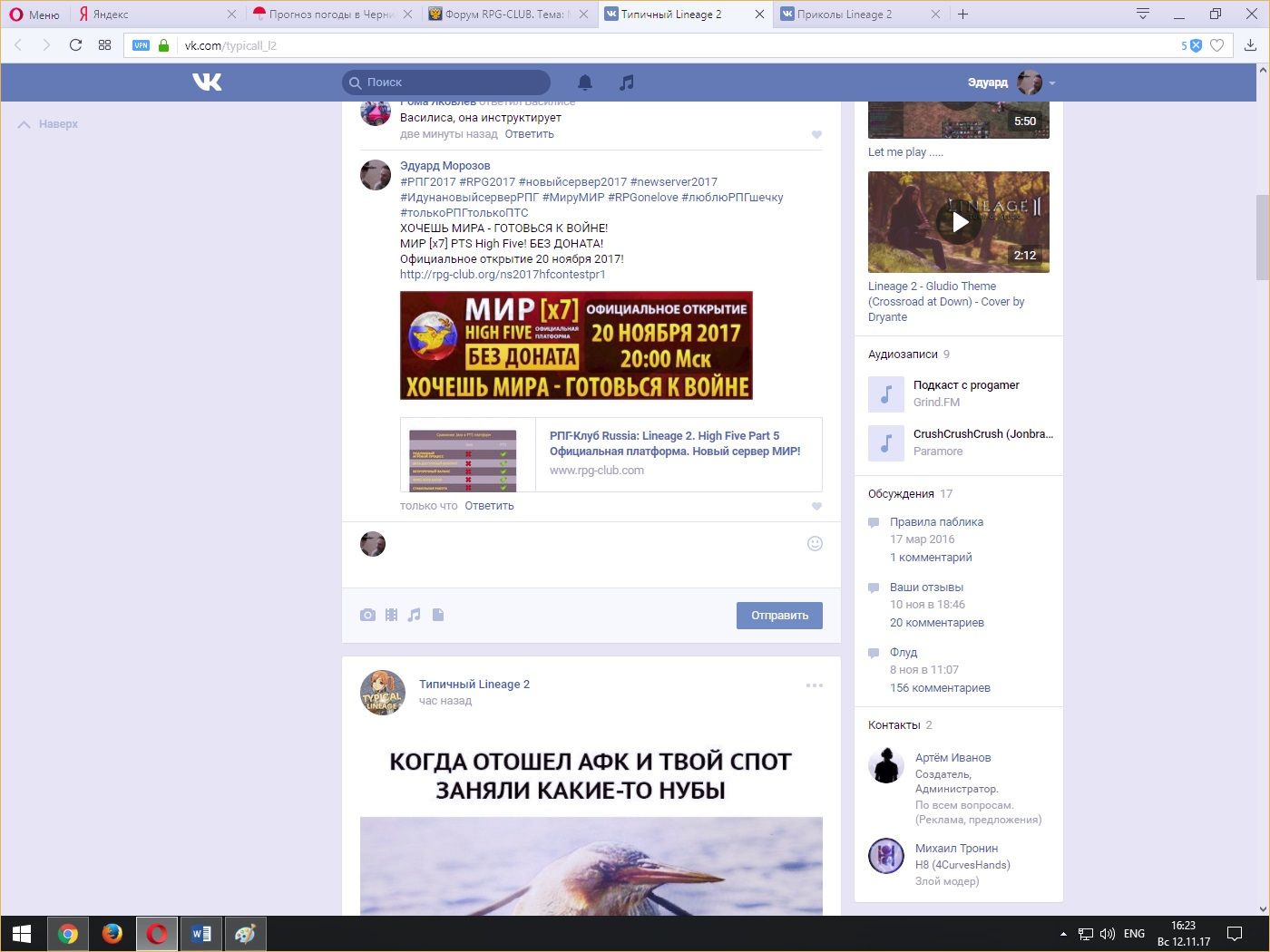1270x952 pixels.
Task: Play CrushCrushCrush audio track
Action: click(886, 442)
